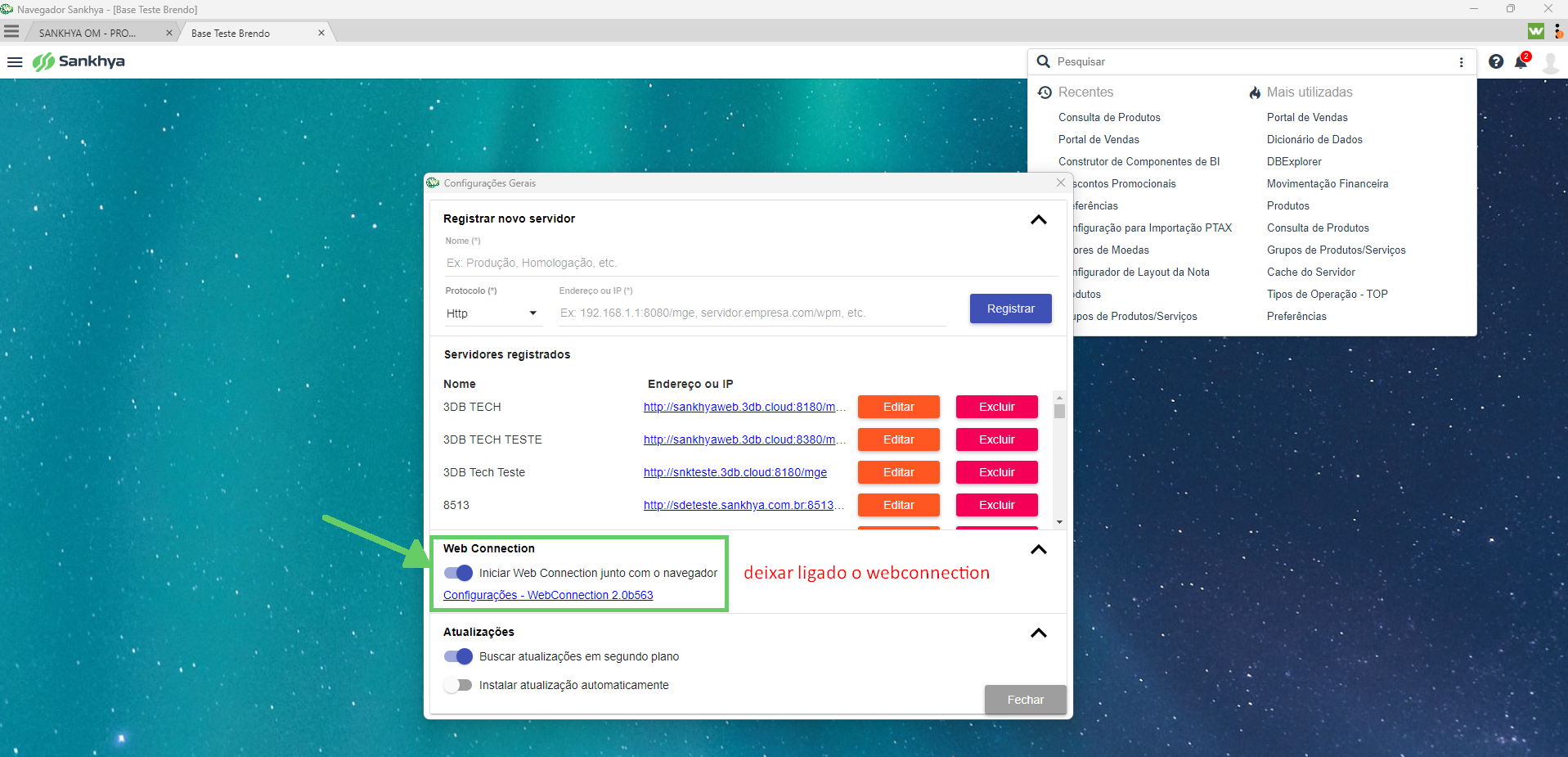This screenshot has width=1568, height=757.
Task: Open the Protocolo Http dropdown
Action: tap(493, 313)
